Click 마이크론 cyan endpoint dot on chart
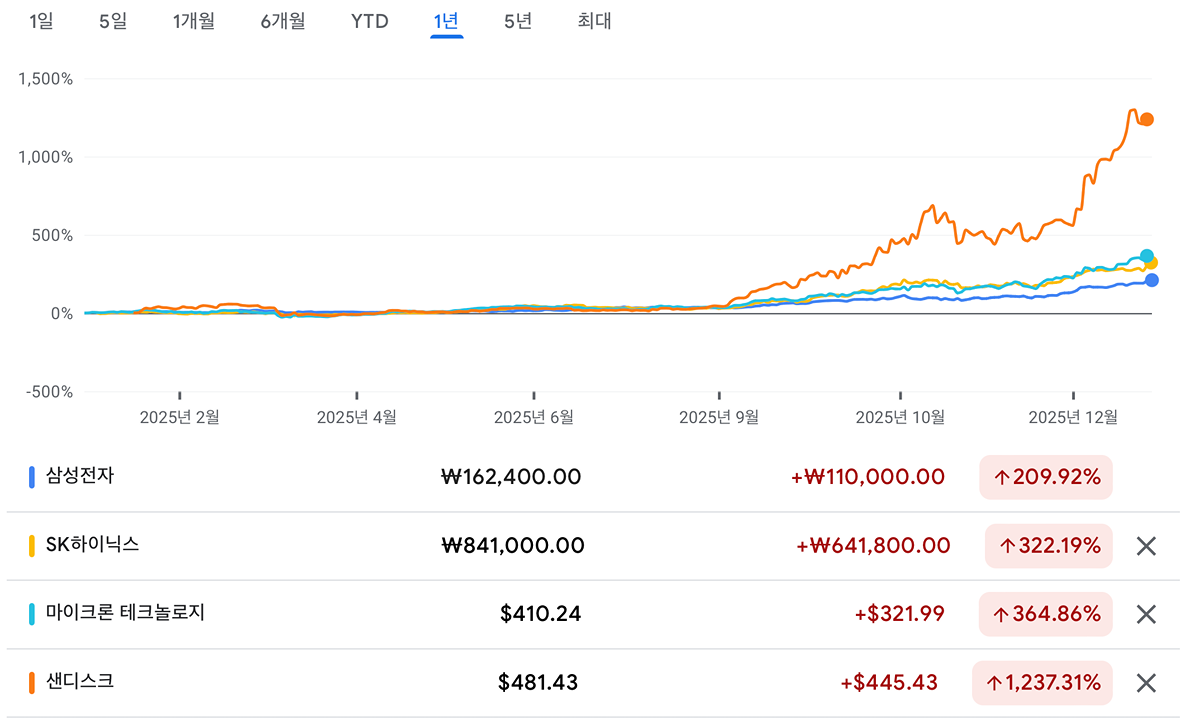This screenshot has height=721, width=1200. click(1147, 256)
